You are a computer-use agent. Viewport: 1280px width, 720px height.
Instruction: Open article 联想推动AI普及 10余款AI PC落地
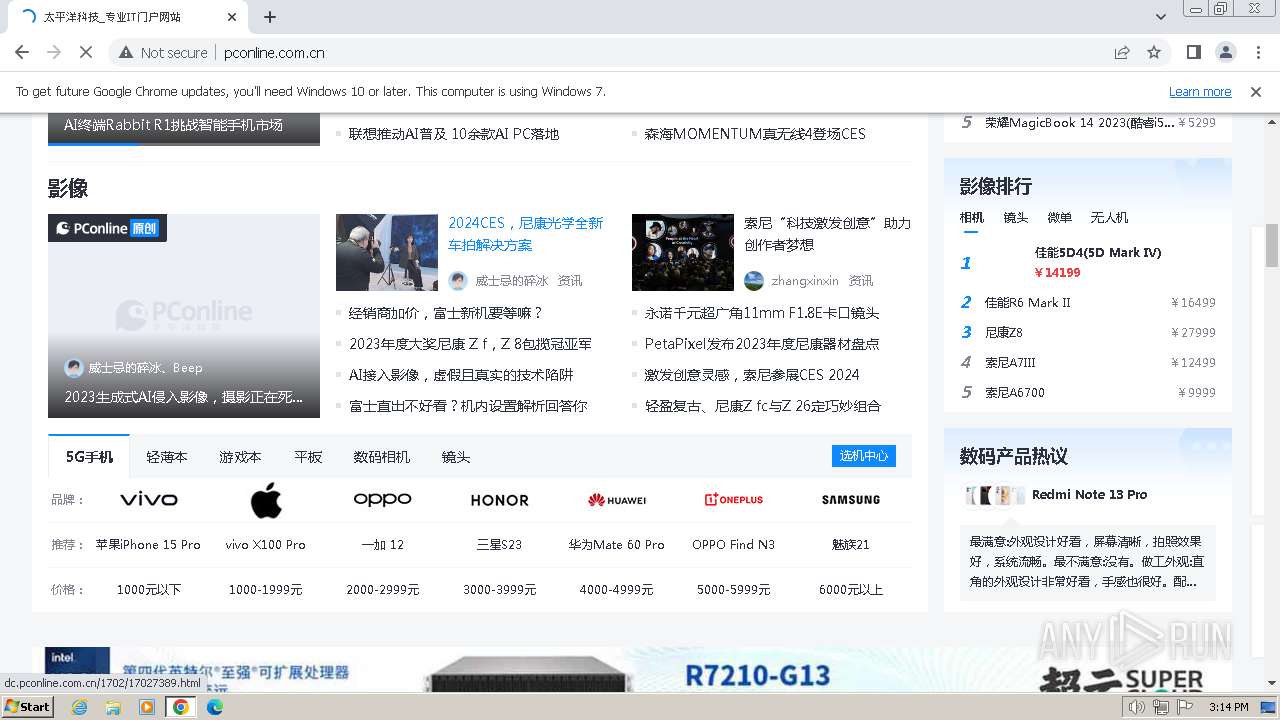(x=454, y=134)
